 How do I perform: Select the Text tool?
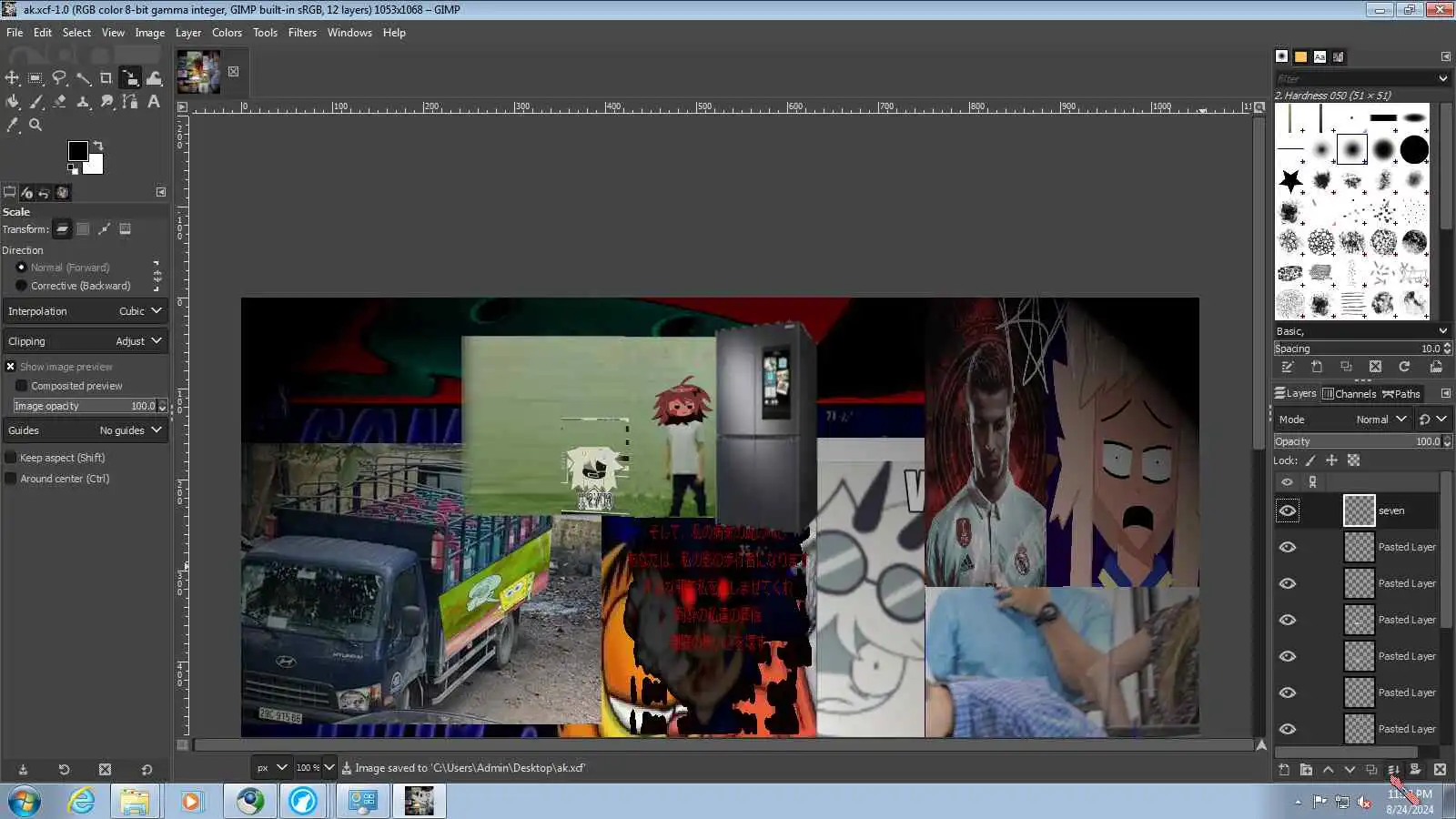154,102
